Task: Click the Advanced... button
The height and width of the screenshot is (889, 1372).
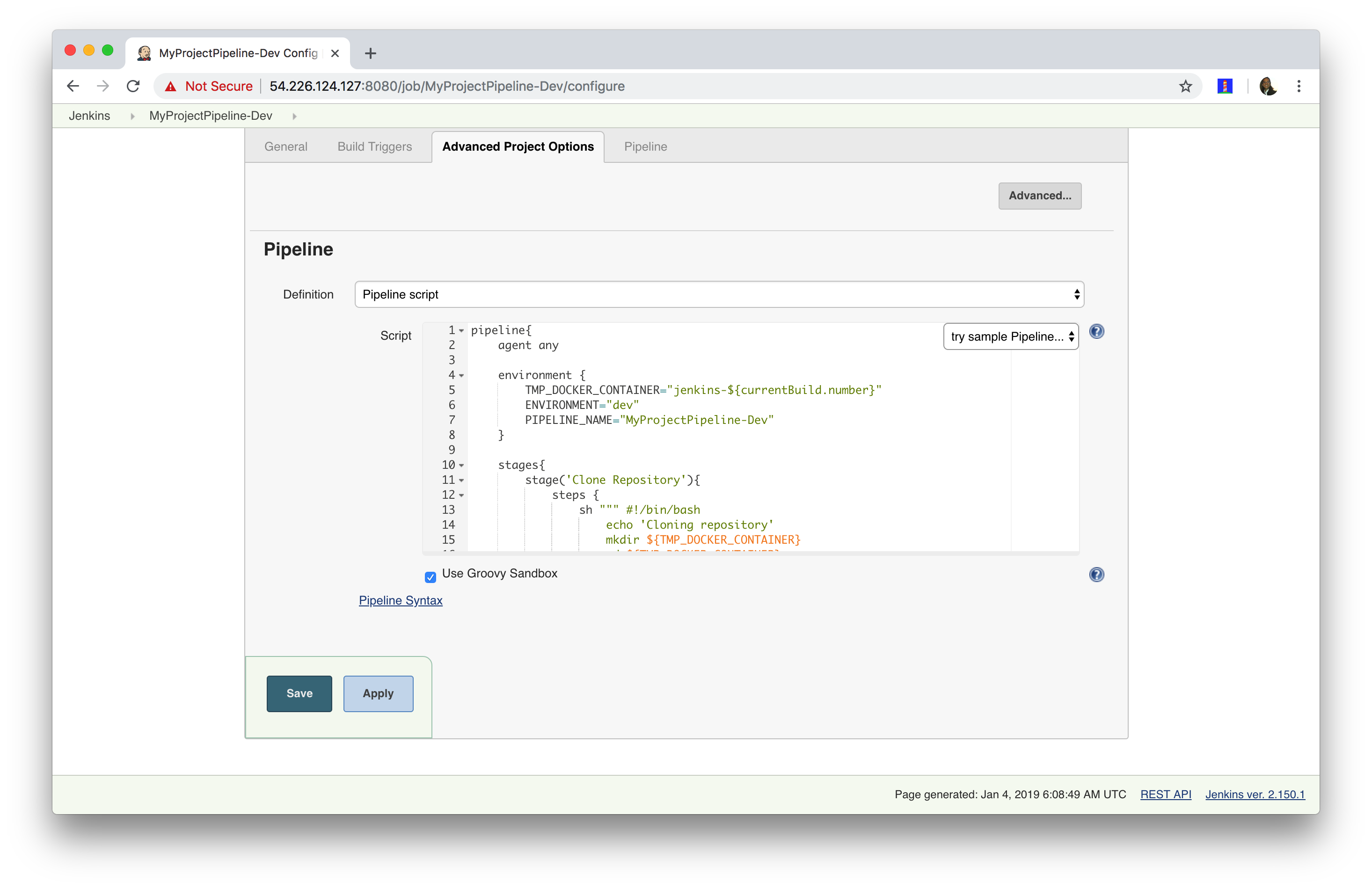Action: click(1040, 196)
